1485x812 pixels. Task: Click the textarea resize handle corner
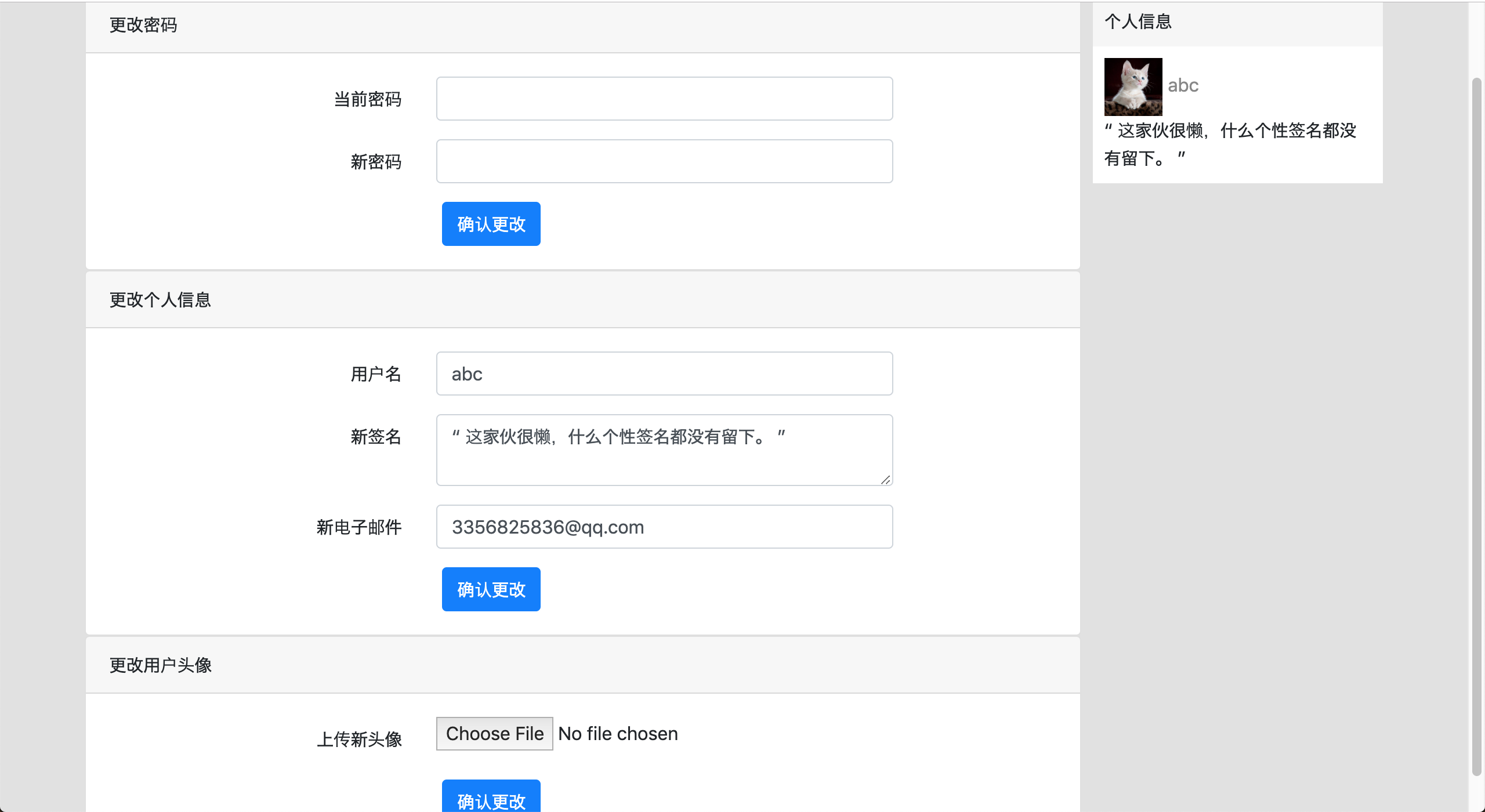coord(885,479)
